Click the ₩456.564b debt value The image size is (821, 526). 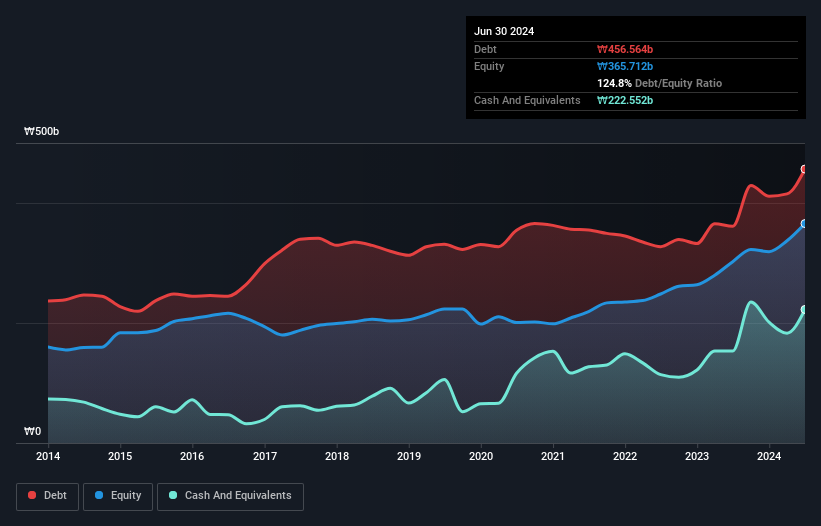point(625,49)
